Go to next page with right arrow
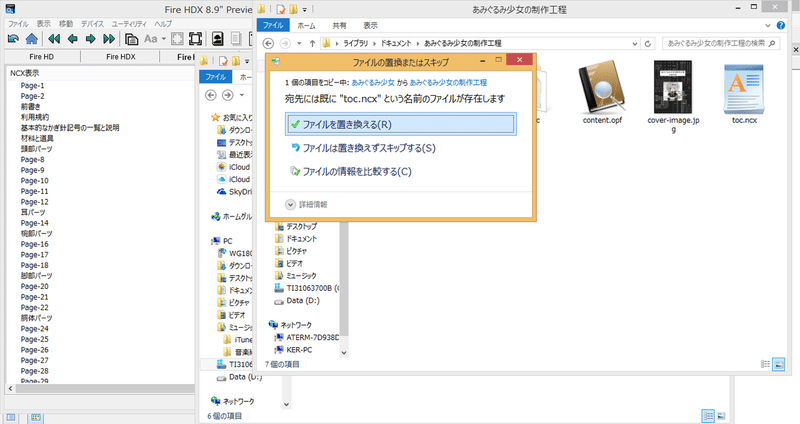The image size is (800, 424). pyautogui.click(x=91, y=39)
